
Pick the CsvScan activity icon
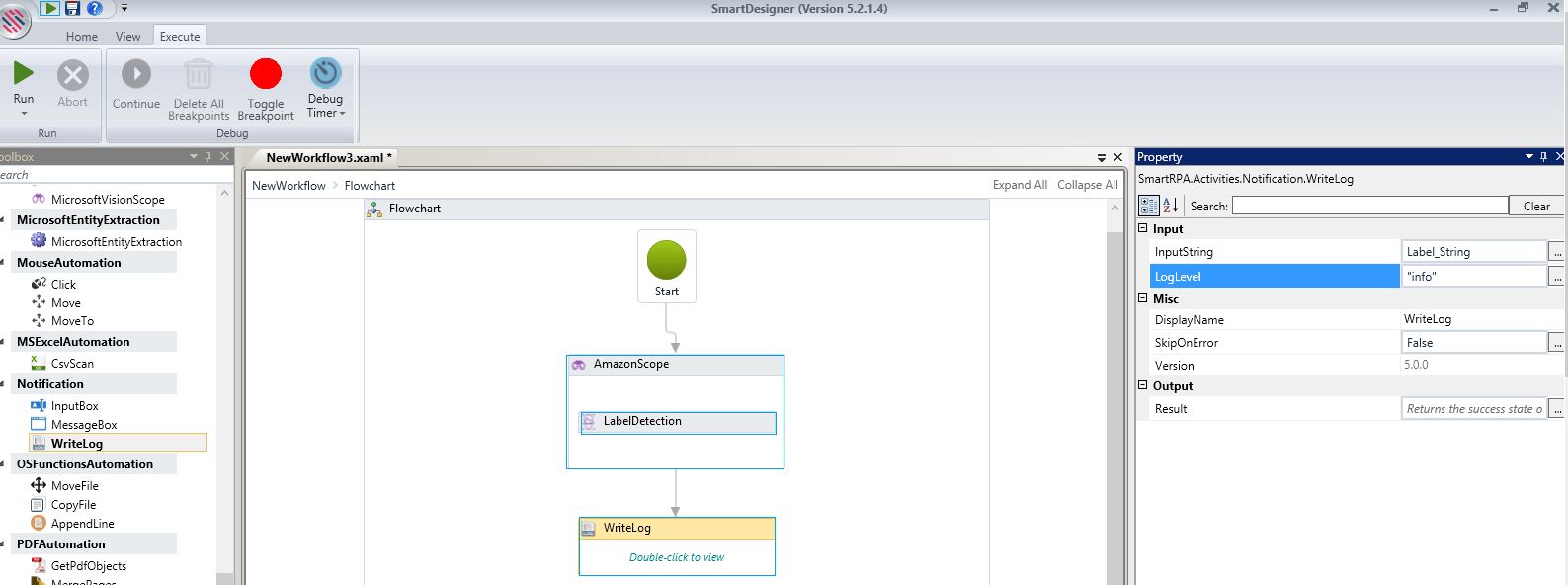(39, 363)
